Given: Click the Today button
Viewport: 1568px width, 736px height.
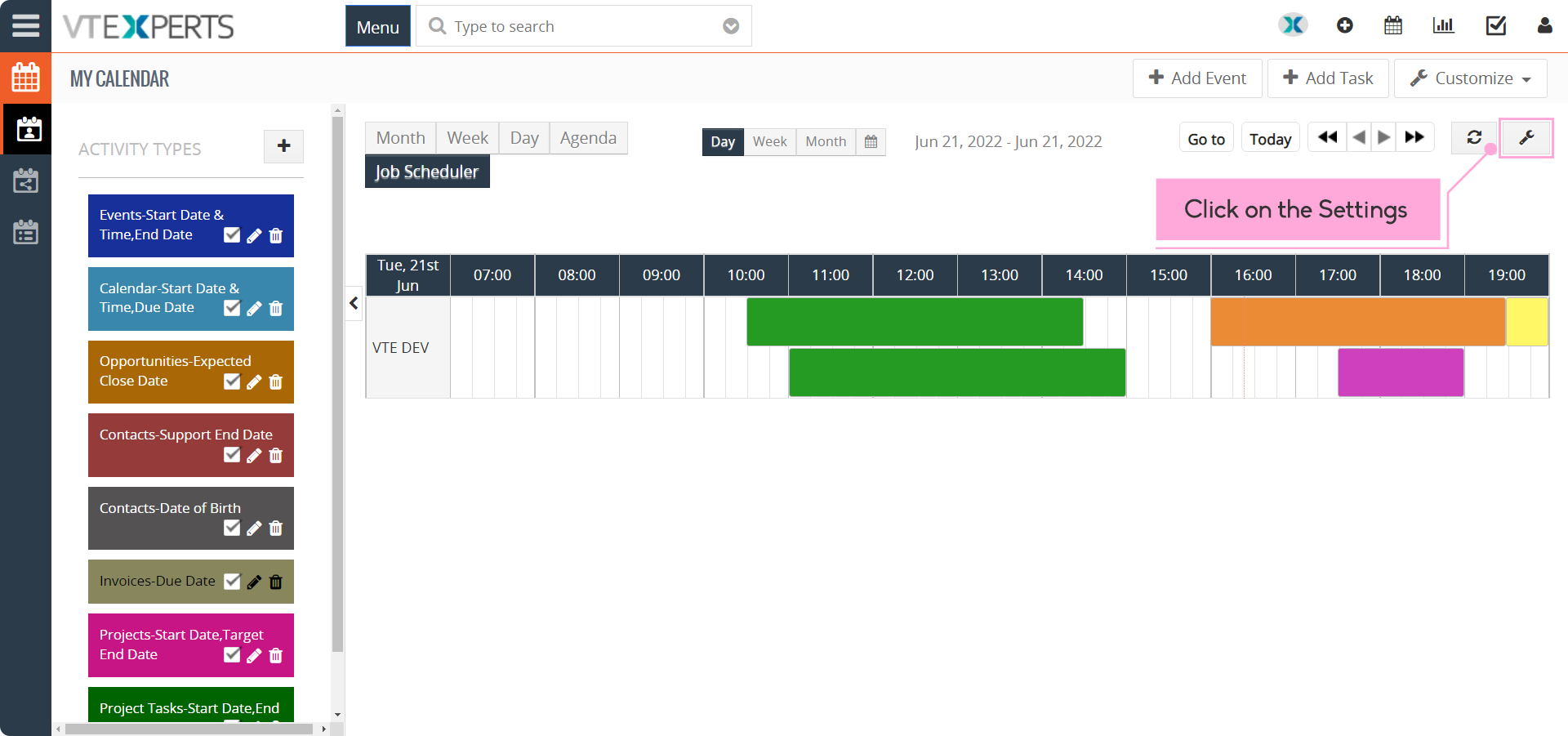Looking at the screenshot, I should coord(1270,139).
